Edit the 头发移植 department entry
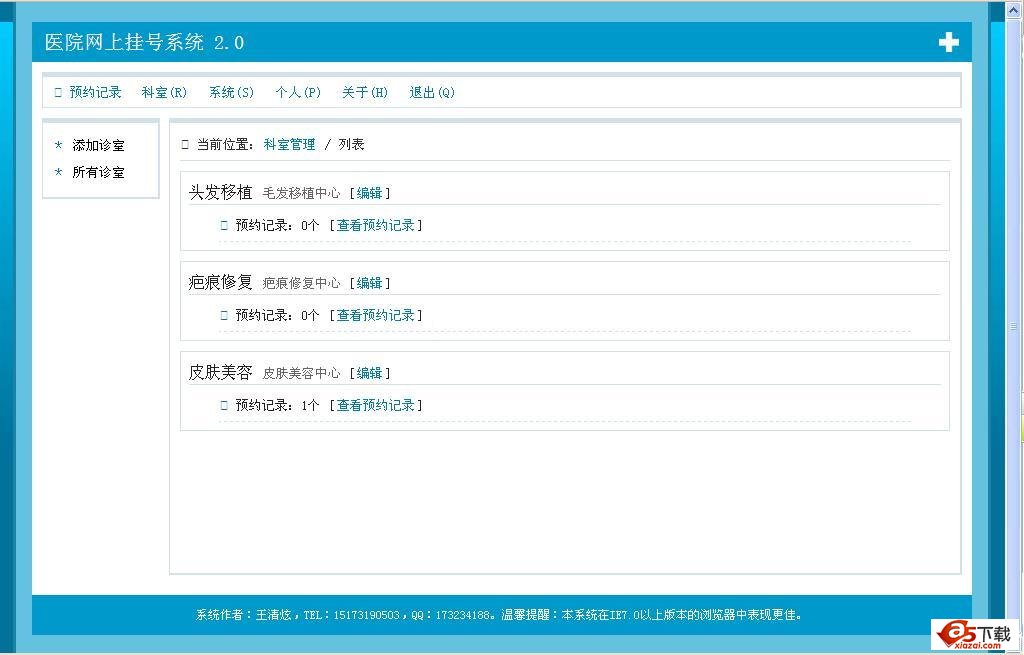The height and width of the screenshot is (655, 1024). (369, 192)
